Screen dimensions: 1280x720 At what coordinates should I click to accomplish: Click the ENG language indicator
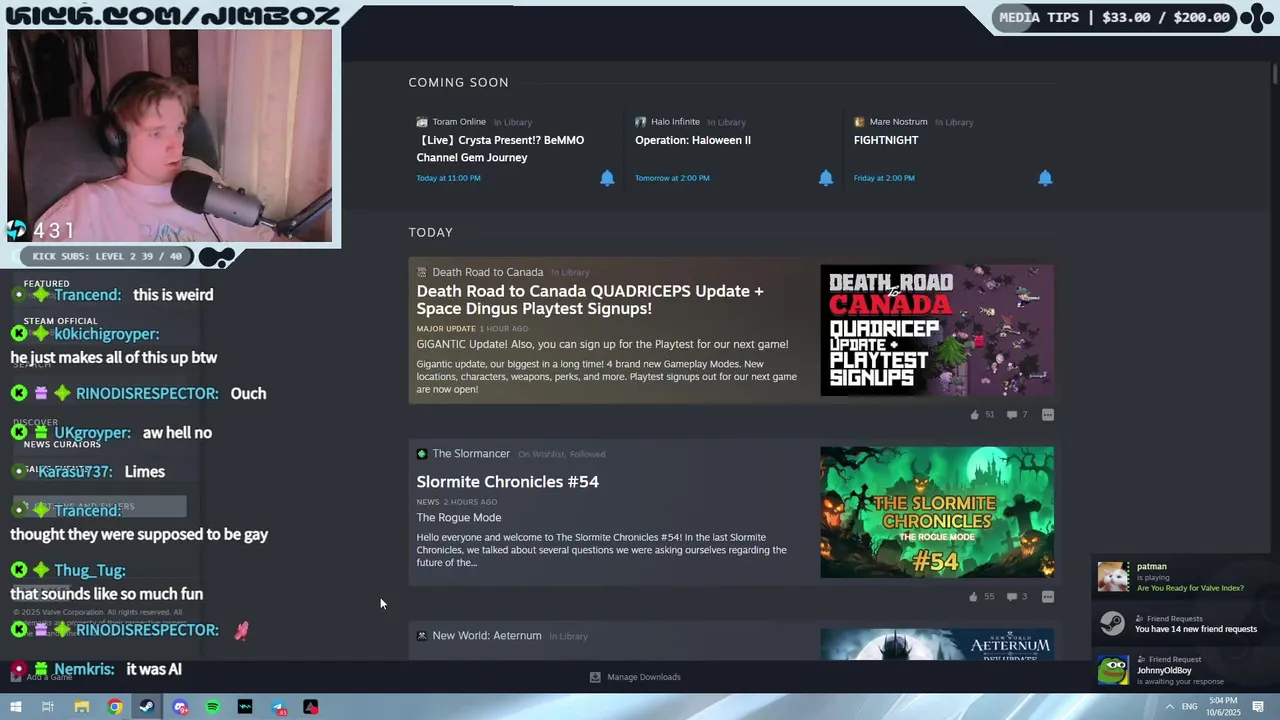(x=1189, y=707)
